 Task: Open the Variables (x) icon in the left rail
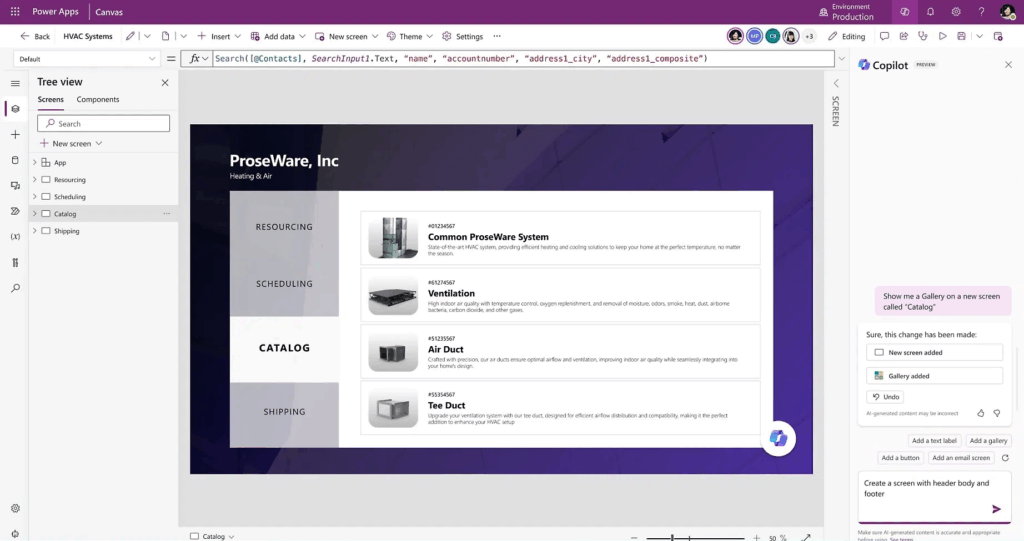coord(15,237)
